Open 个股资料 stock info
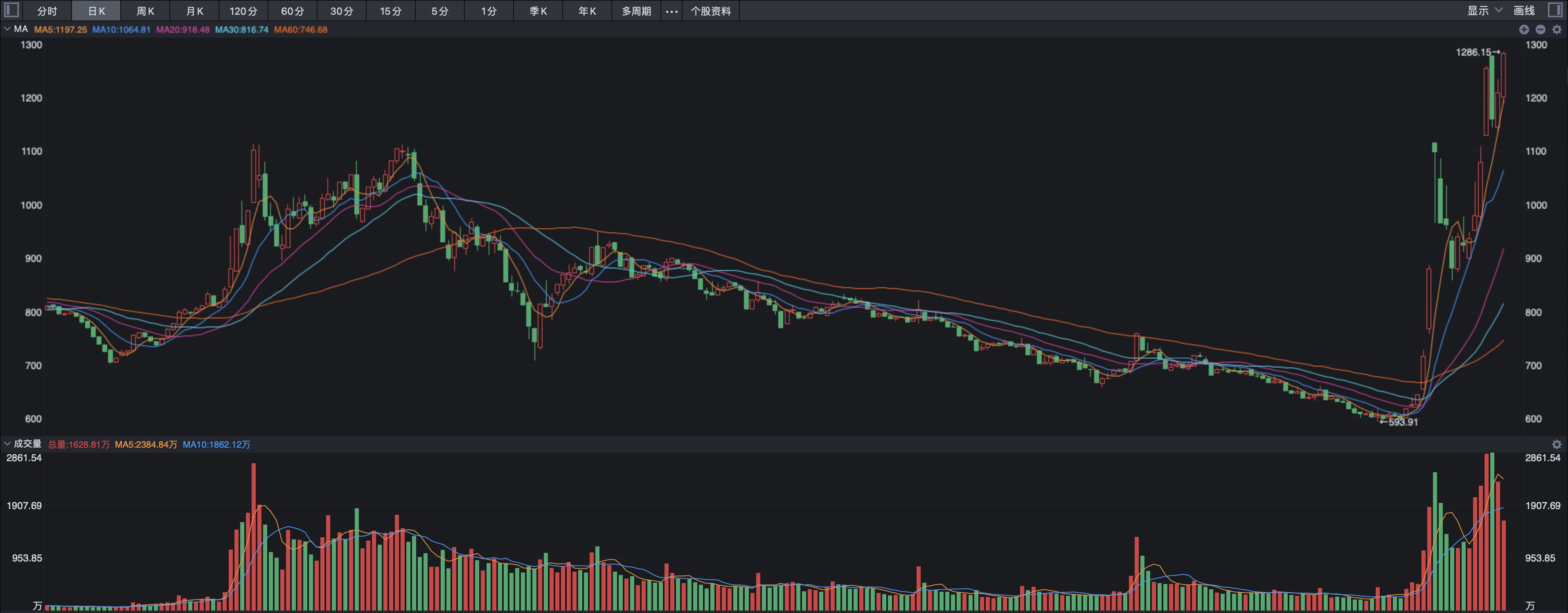 click(x=710, y=11)
